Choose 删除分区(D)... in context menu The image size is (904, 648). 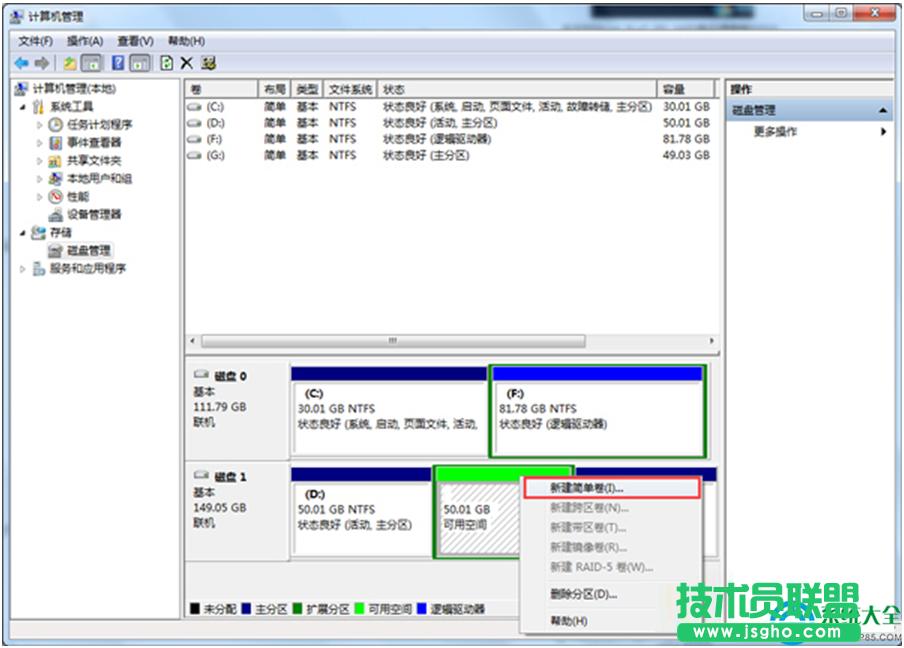pos(612,594)
